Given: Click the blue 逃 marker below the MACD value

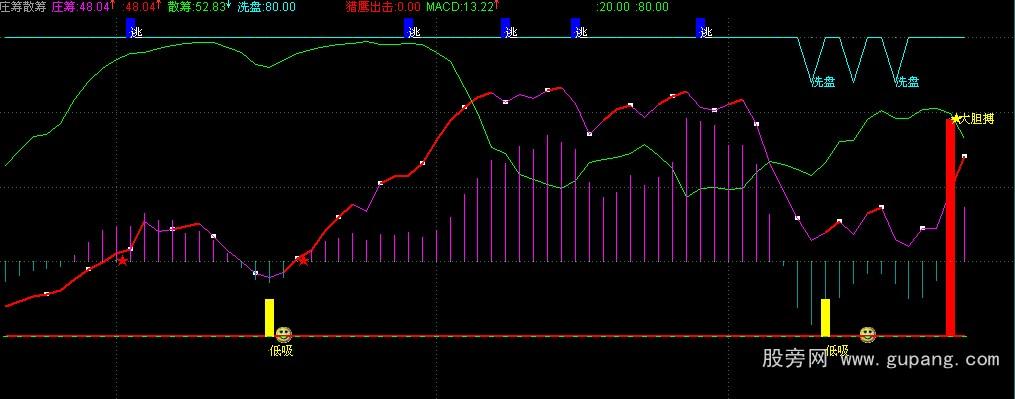Looking at the screenshot, I should [x=509, y=29].
